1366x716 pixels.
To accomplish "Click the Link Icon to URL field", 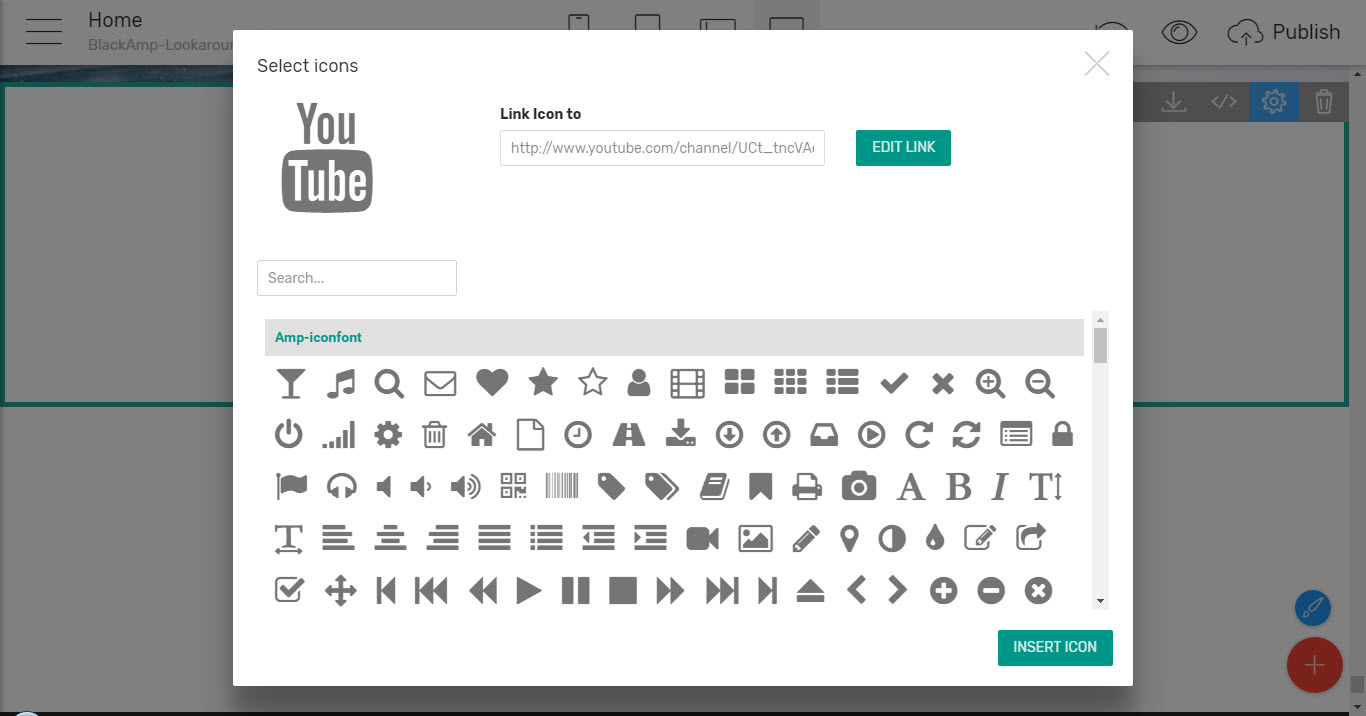I will 662,148.
